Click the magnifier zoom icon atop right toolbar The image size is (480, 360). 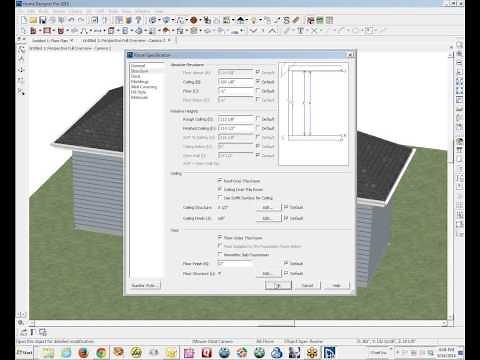pyautogui.click(x=459, y=45)
